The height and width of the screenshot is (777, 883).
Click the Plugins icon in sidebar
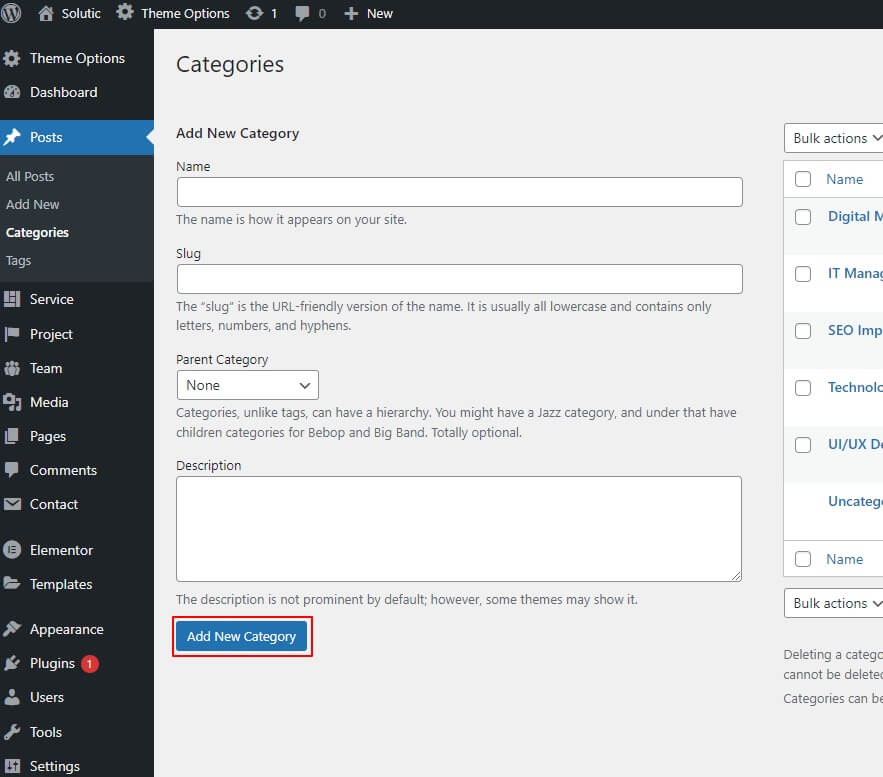(x=12, y=663)
